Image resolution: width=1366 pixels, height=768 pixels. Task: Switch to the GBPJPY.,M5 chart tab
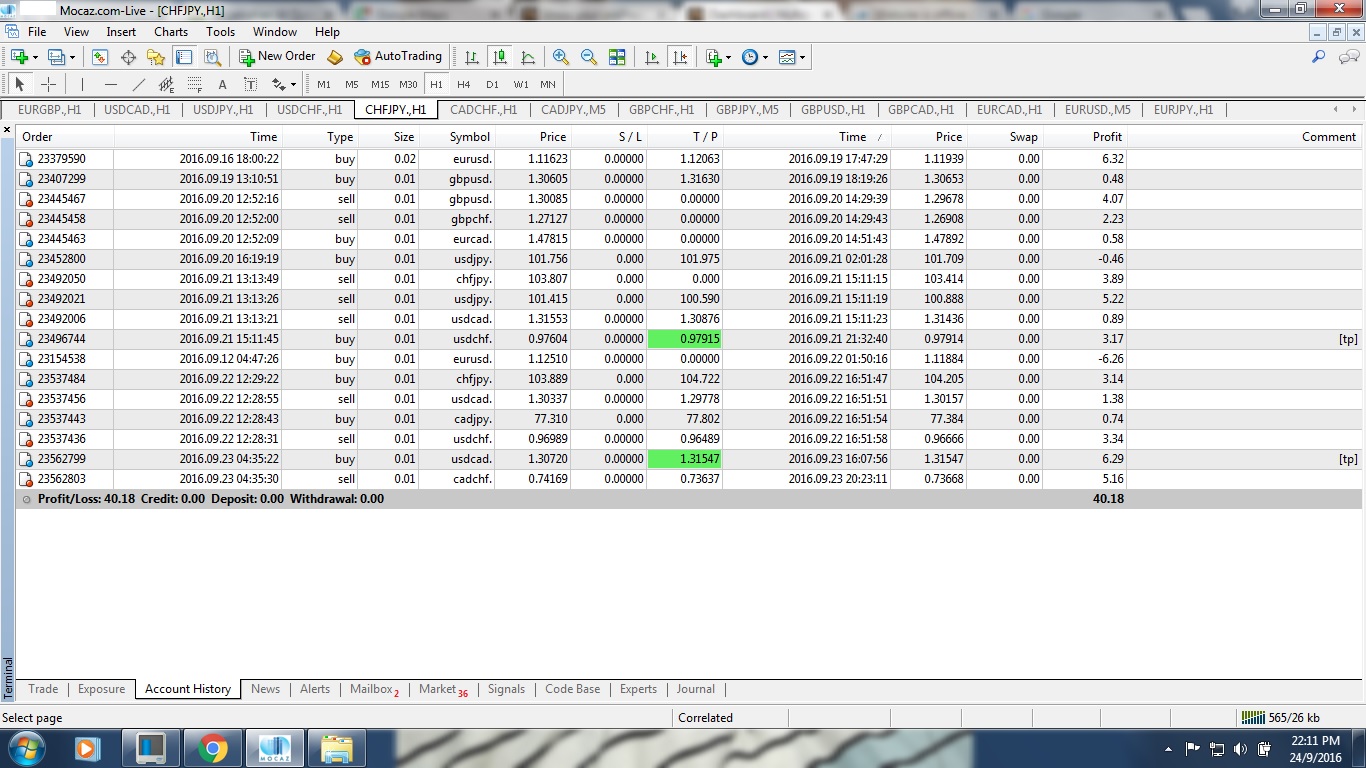[747, 110]
